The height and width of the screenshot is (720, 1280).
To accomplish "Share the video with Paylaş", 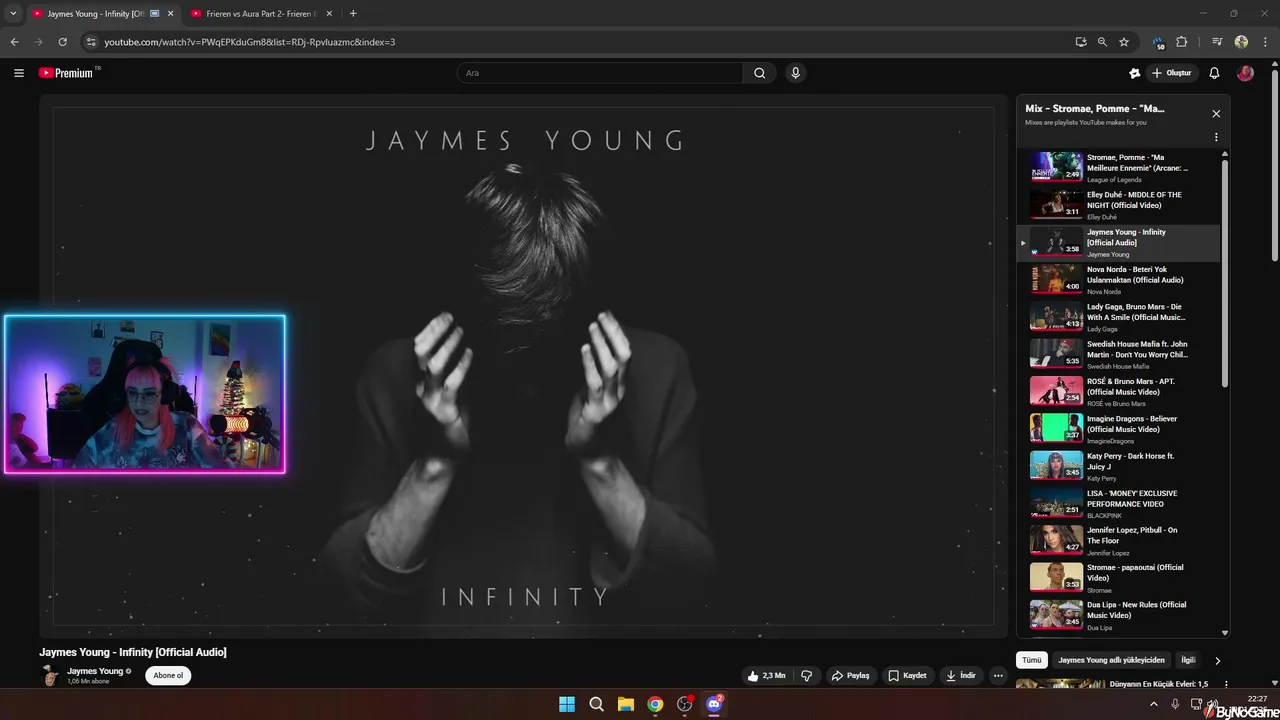I will 850,676.
